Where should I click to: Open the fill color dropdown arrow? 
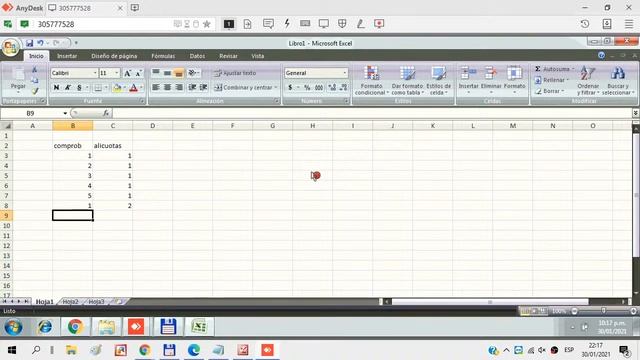pos(124,87)
